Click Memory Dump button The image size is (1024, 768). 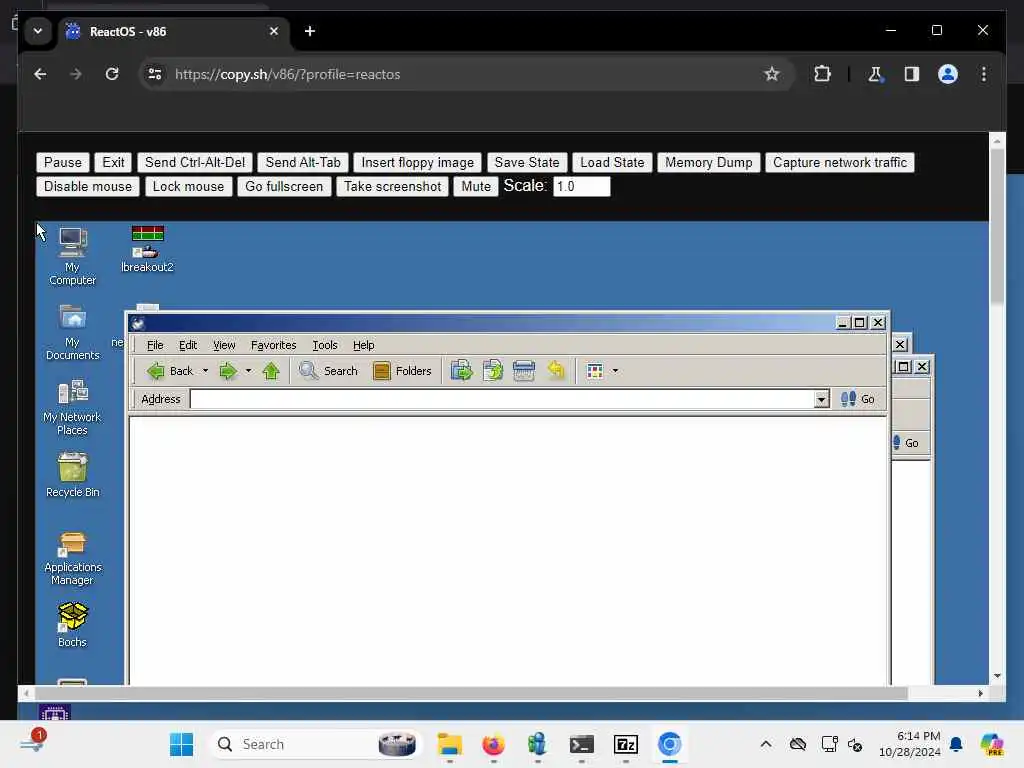point(709,163)
